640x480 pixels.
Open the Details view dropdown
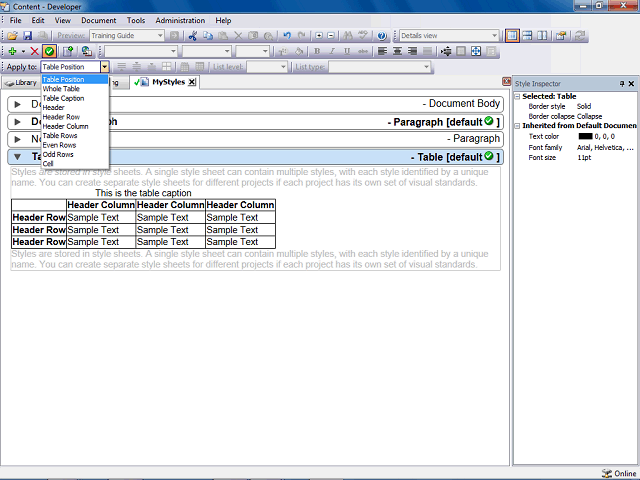[x=494, y=36]
